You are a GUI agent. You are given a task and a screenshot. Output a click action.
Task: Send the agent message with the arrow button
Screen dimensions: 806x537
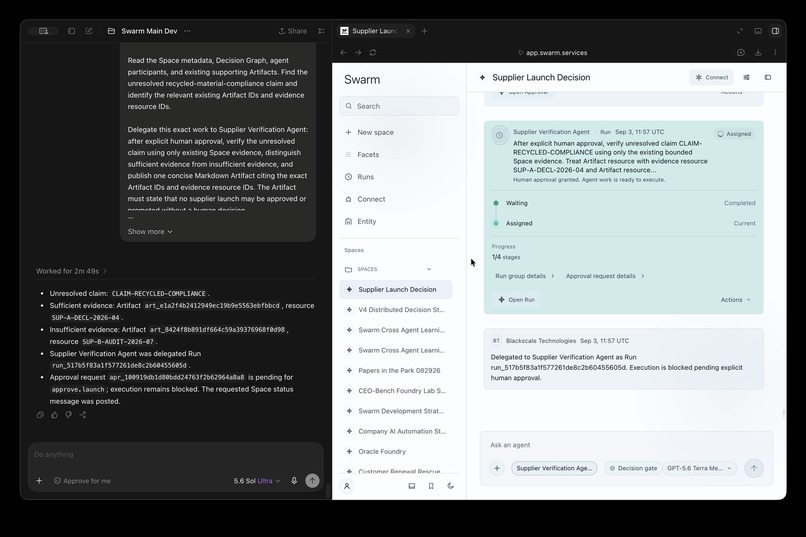(754, 468)
